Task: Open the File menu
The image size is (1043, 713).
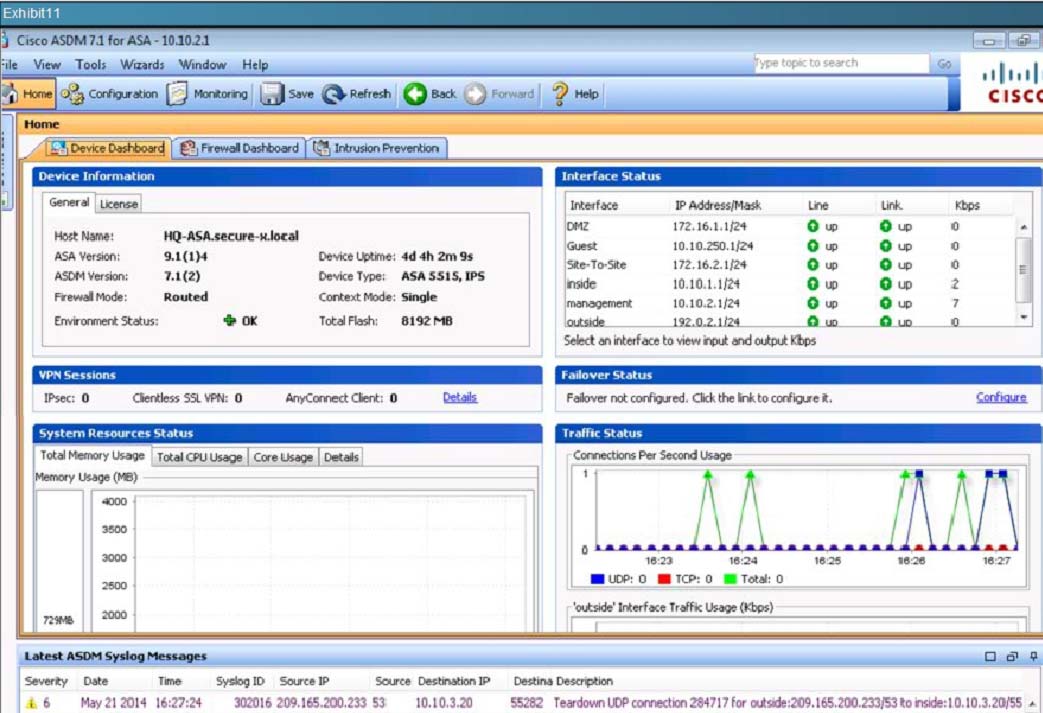Action: [9, 65]
